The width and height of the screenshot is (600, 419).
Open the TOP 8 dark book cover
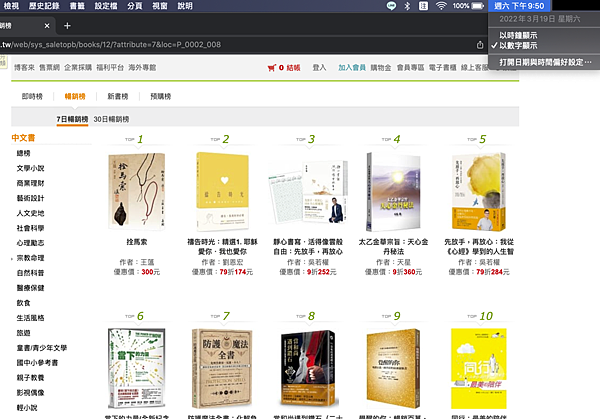pyautogui.click(x=308, y=368)
